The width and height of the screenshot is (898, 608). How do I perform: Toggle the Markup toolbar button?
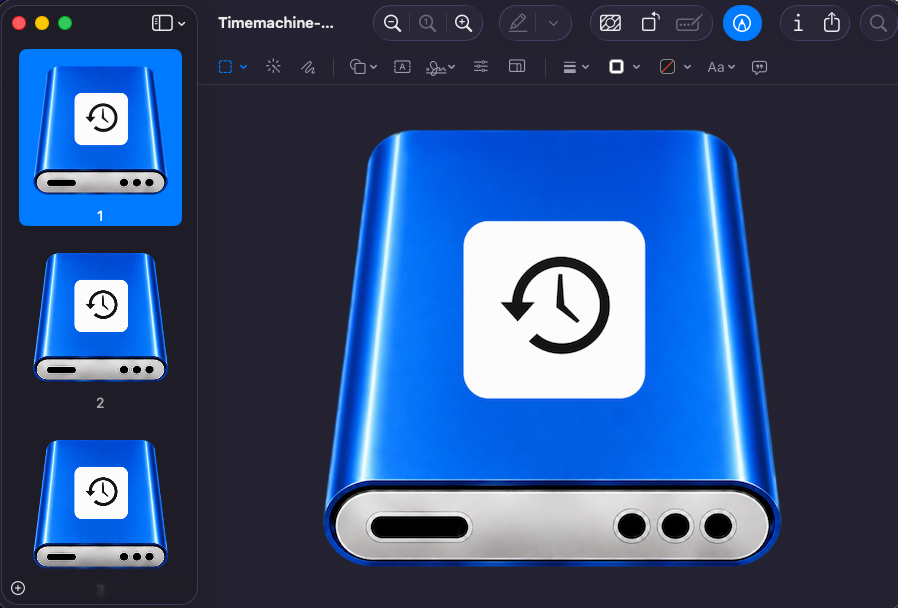tap(742, 23)
